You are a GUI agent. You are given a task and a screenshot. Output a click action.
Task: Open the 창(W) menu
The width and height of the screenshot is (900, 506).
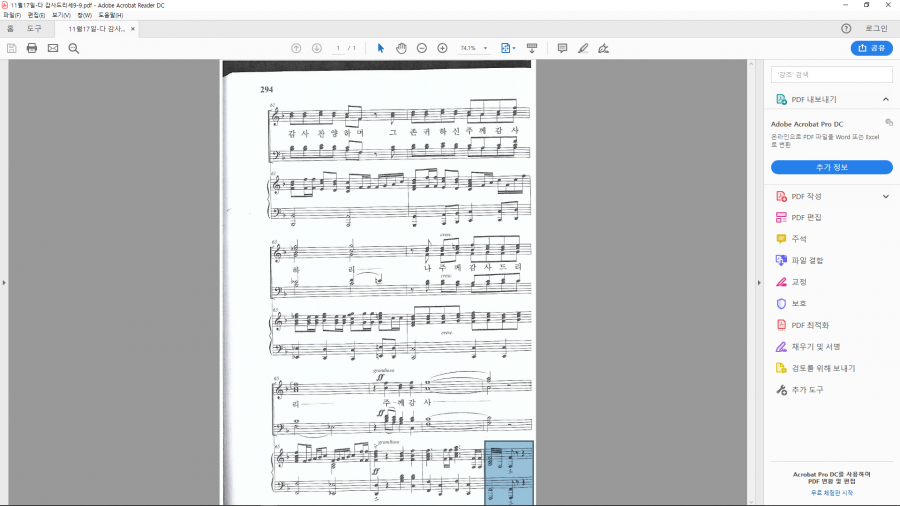(84, 15)
